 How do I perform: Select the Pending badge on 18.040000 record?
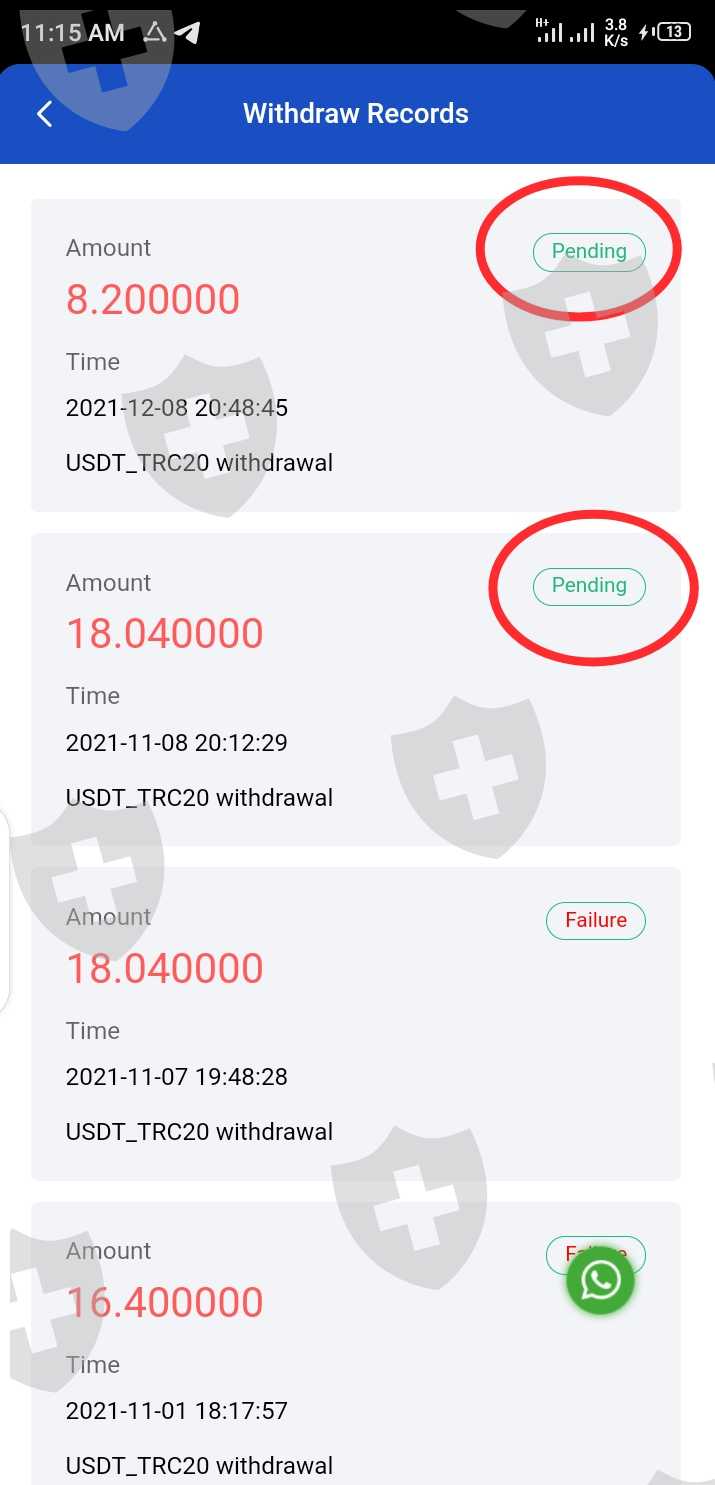pos(589,585)
